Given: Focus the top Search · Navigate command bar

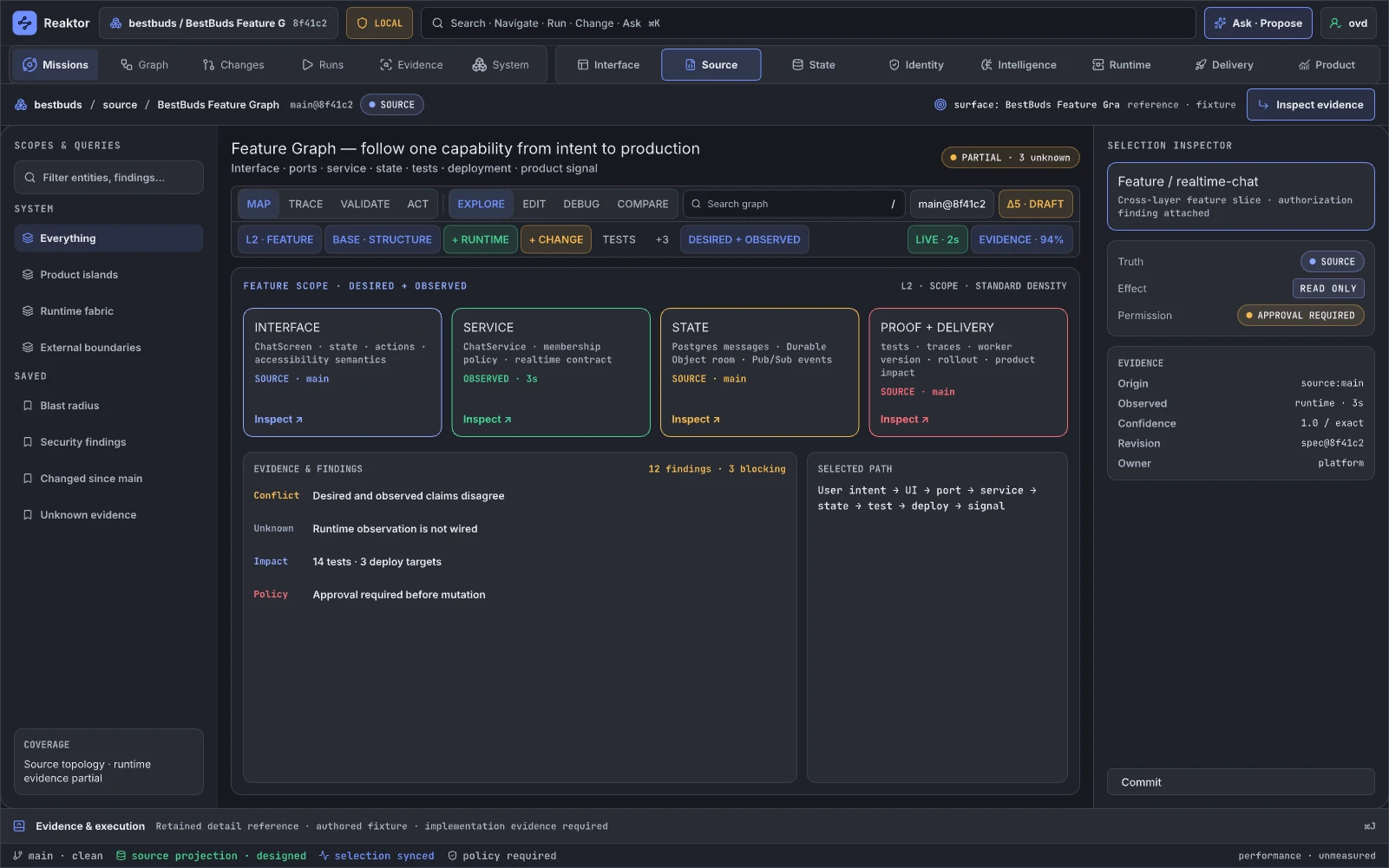Looking at the screenshot, I should coord(809,23).
